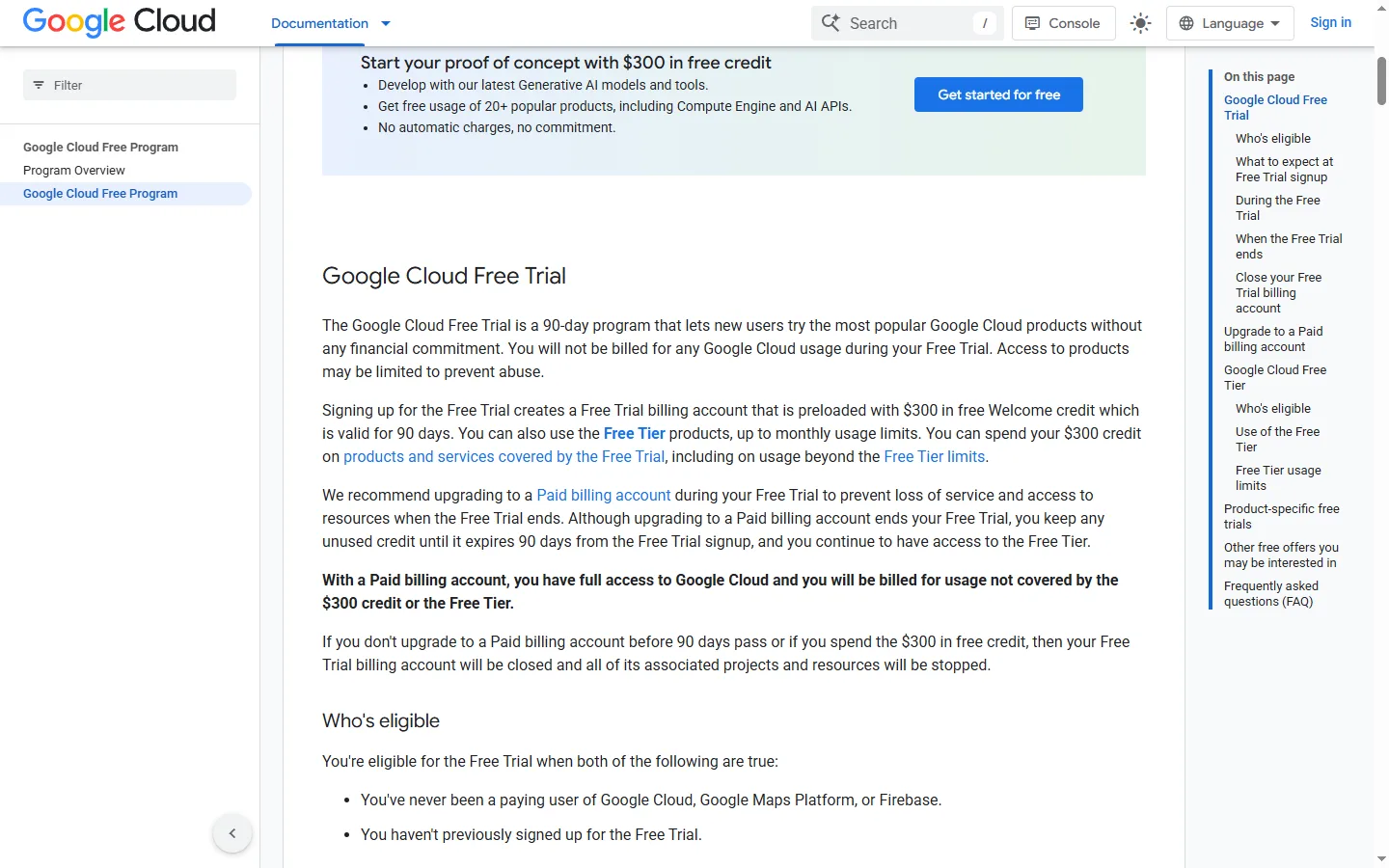Screen dimensions: 1389x868
Task: Open the Paid billing account link
Action: click(x=604, y=496)
